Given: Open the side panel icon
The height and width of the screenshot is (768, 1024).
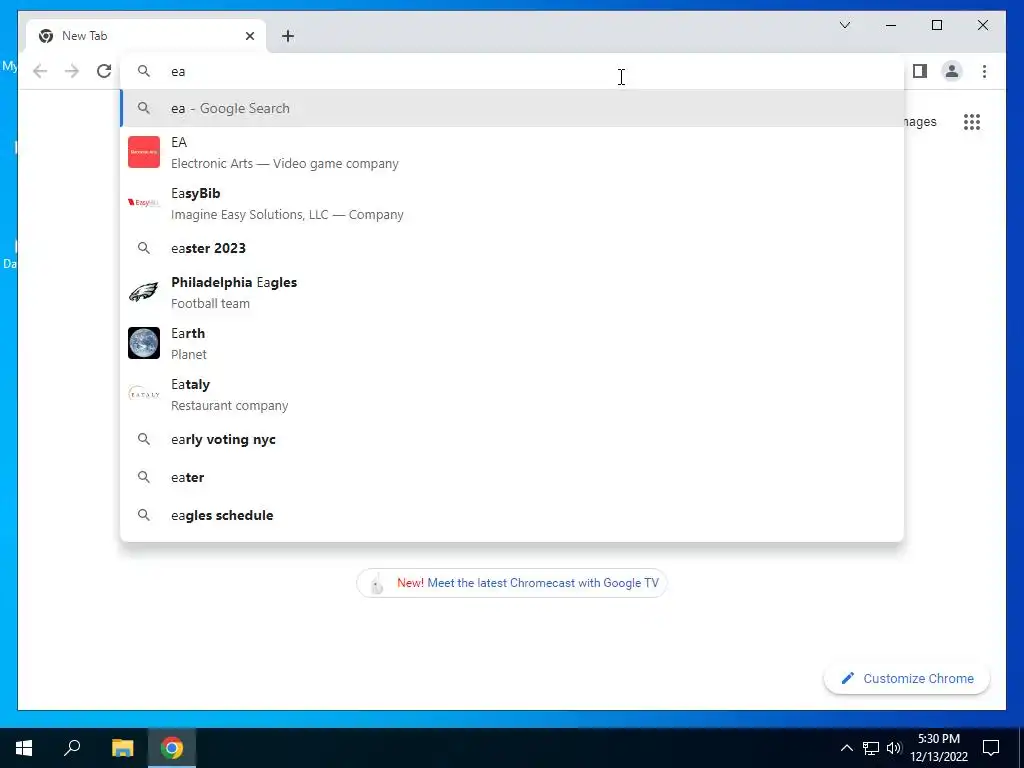Looking at the screenshot, I should 920,71.
